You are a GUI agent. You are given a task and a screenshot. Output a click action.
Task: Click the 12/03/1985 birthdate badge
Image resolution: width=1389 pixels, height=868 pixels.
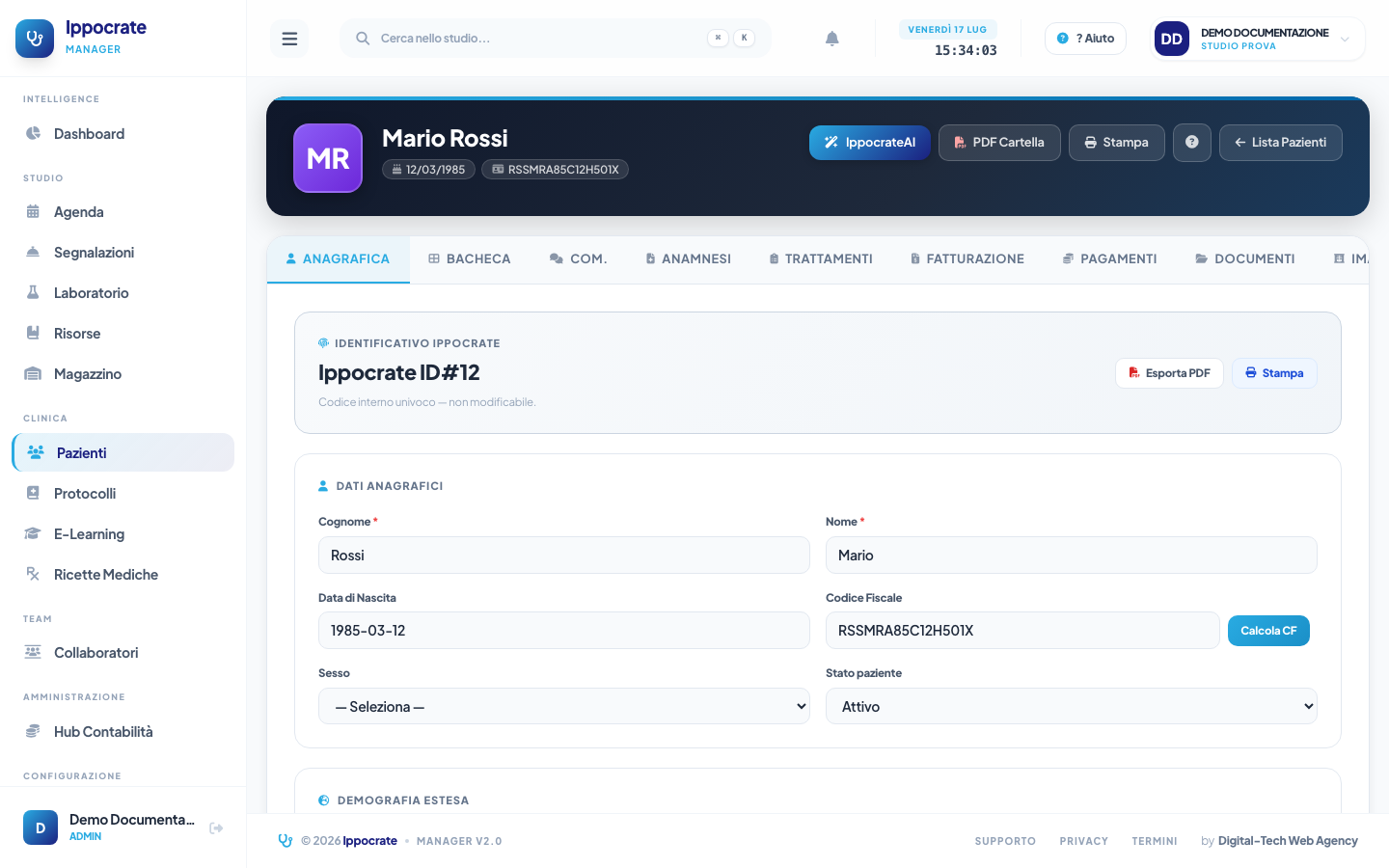pyautogui.click(x=428, y=170)
